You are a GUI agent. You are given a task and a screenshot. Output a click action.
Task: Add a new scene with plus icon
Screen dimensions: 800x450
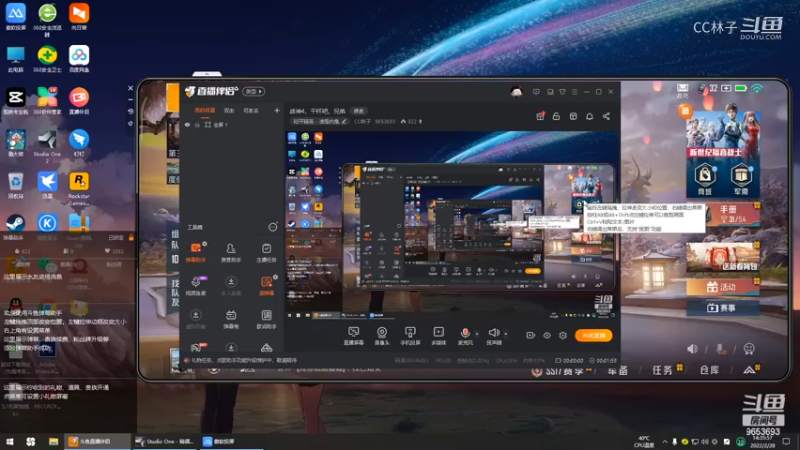[277, 110]
